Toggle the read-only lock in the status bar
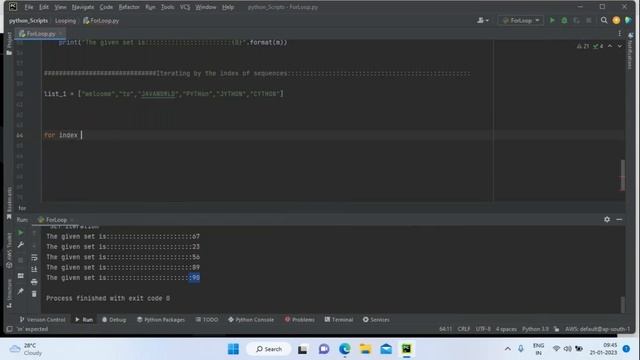The width and height of the screenshot is (640, 360). (x=556, y=329)
